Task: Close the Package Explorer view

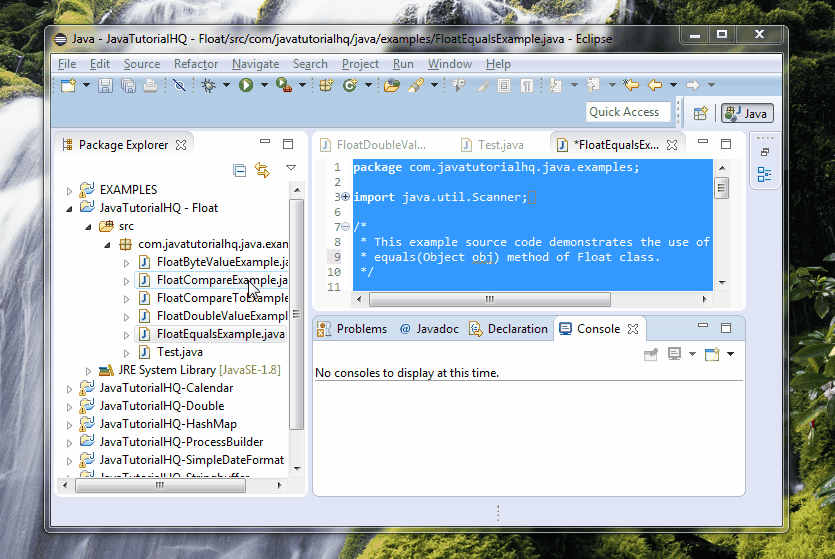Action: [181, 145]
